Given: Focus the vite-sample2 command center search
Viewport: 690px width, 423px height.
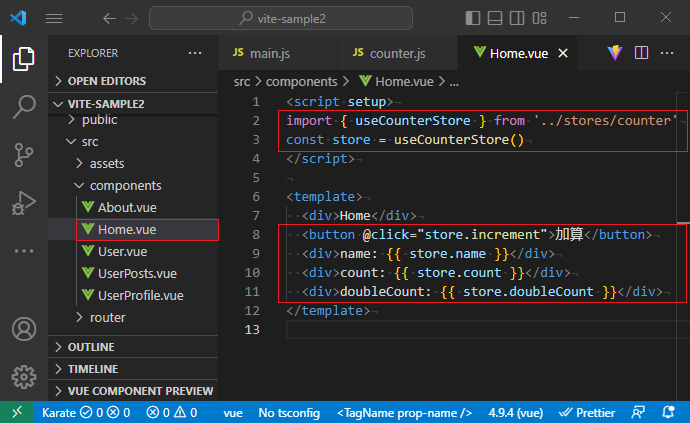Looking at the screenshot, I should [x=281, y=18].
